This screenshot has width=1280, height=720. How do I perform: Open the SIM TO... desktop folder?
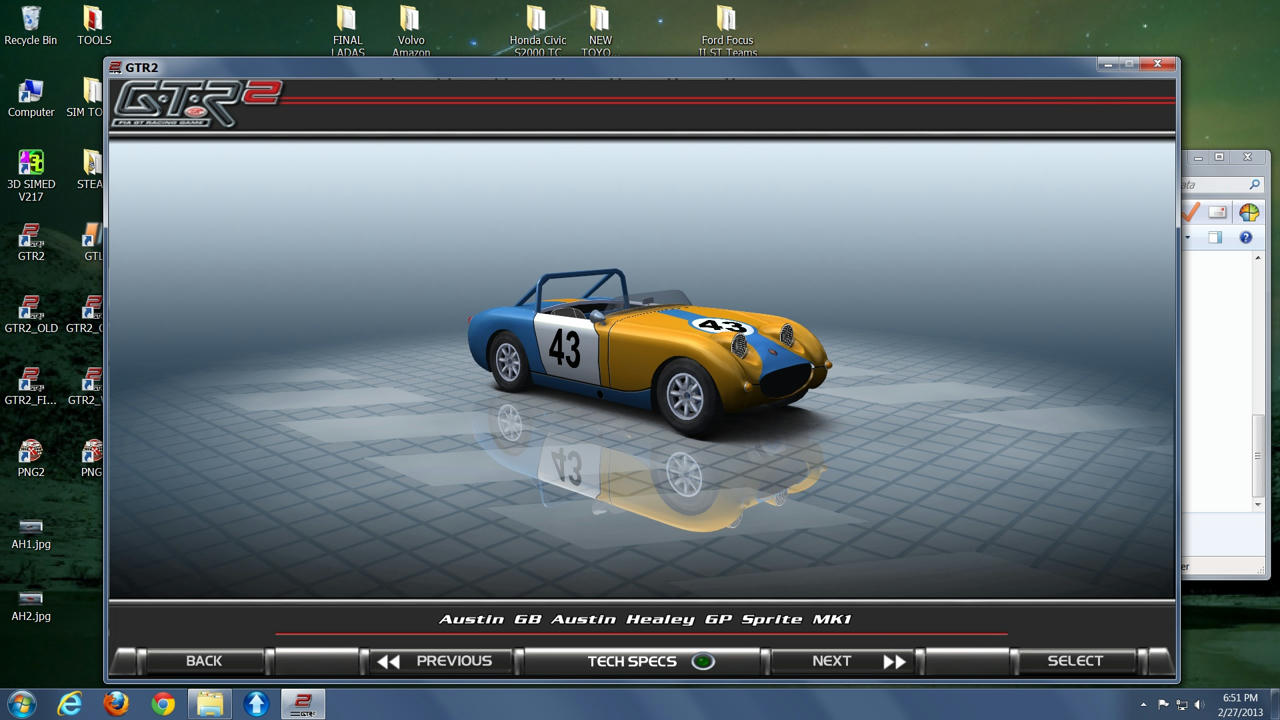(x=88, y=98)
